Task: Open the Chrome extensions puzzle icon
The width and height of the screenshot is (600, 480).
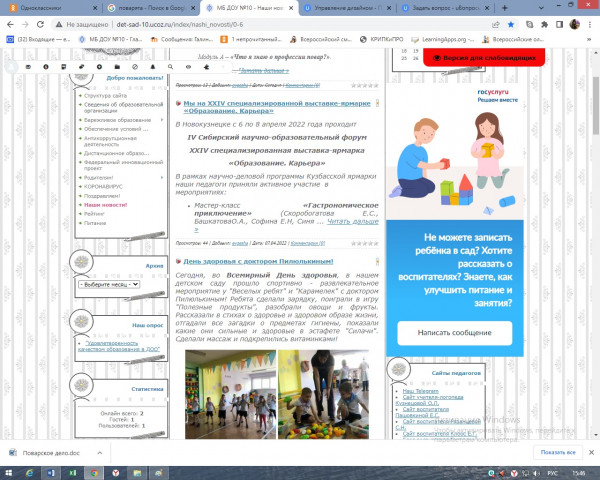Action: [544, 24]
